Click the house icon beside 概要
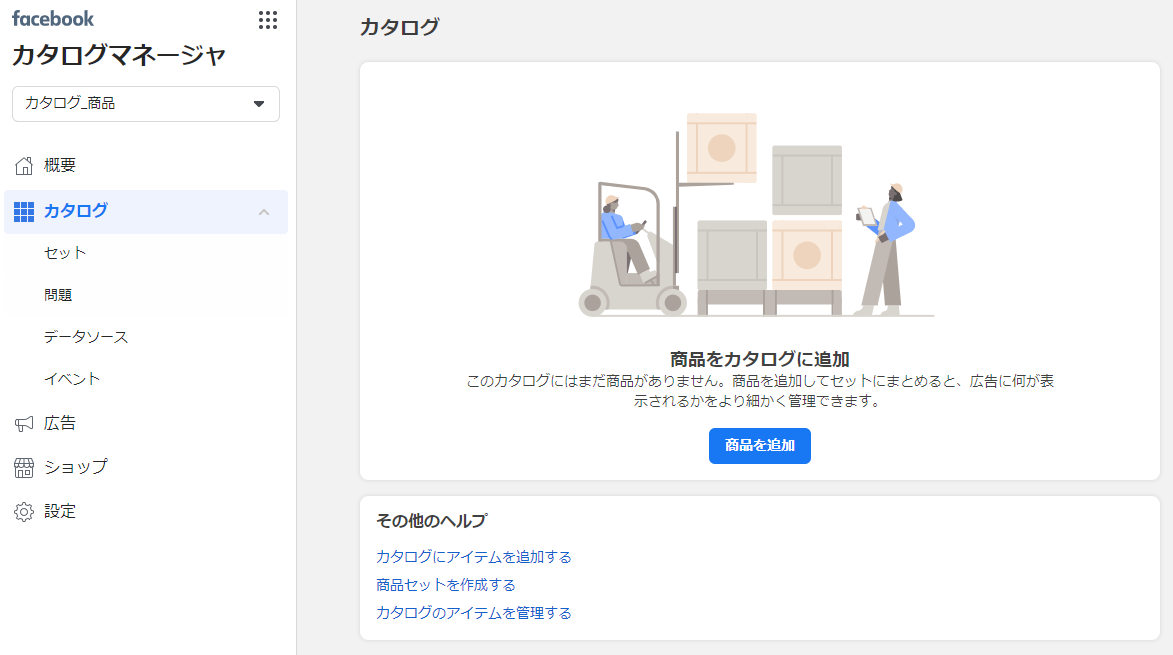Image resolution: width=1173 pixels, height=655 pixels. point(24,165)
